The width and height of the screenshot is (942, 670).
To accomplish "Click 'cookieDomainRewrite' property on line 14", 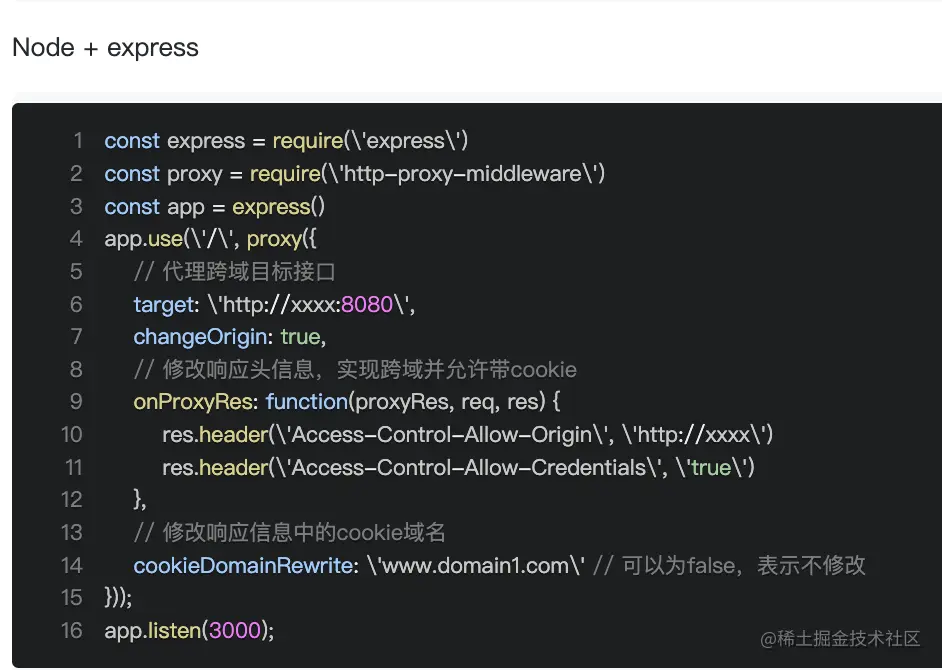I will coord(243,565).
